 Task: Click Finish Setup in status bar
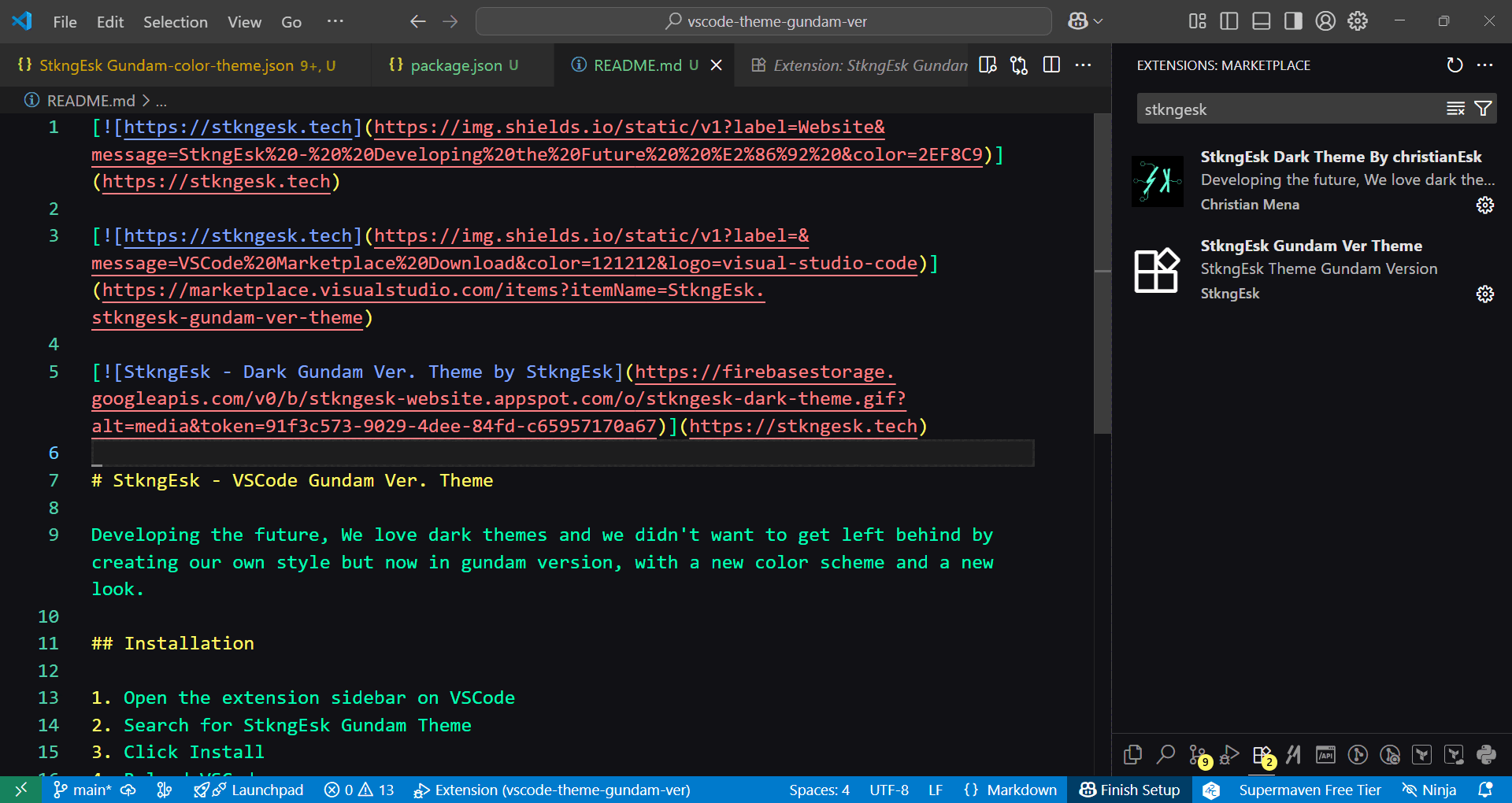coord(1129,790)
